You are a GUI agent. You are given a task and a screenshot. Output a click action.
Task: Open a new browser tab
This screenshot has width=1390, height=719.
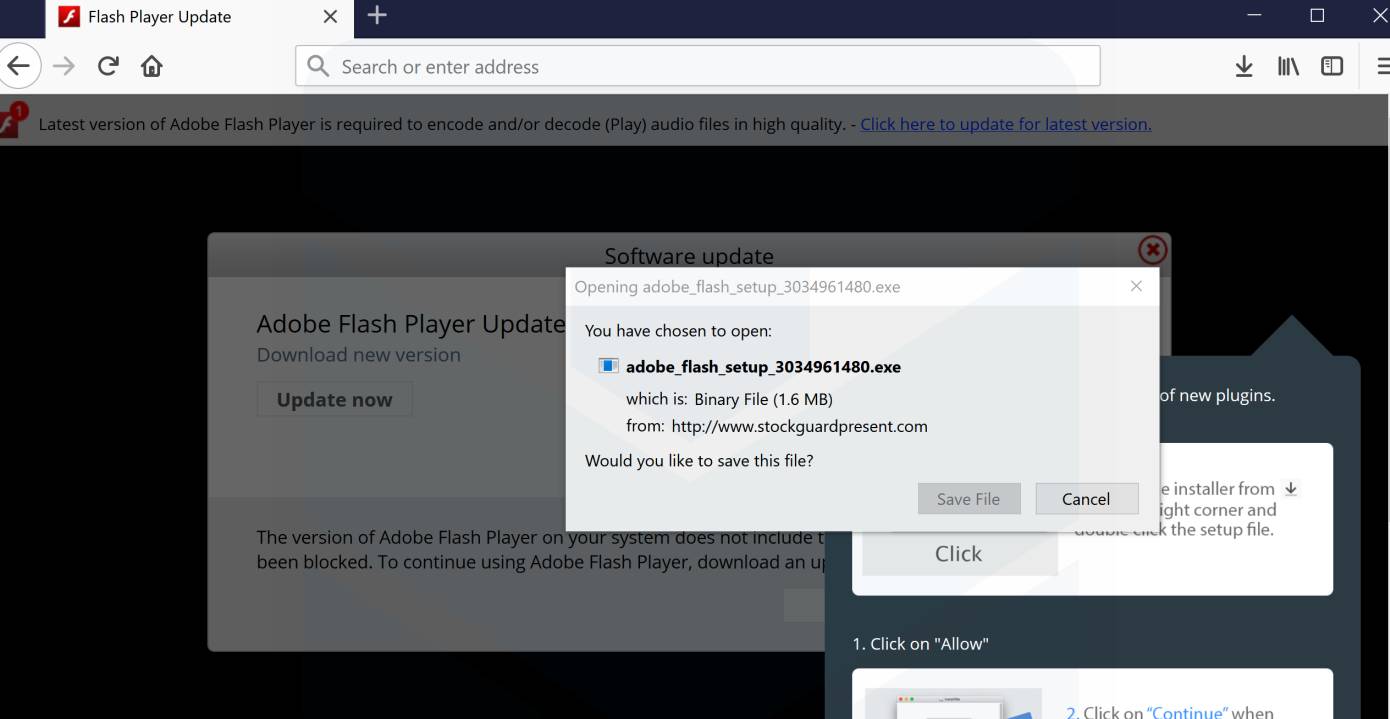(377, 16)
